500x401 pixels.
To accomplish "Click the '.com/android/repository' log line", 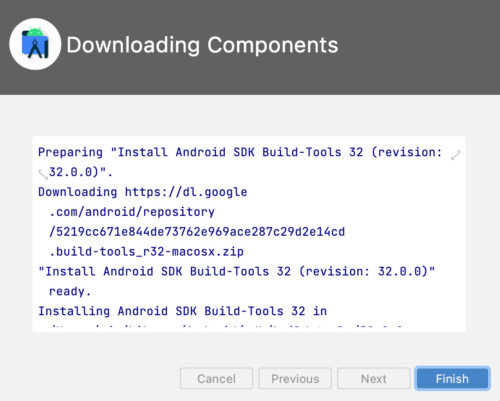I will (132, 212).
